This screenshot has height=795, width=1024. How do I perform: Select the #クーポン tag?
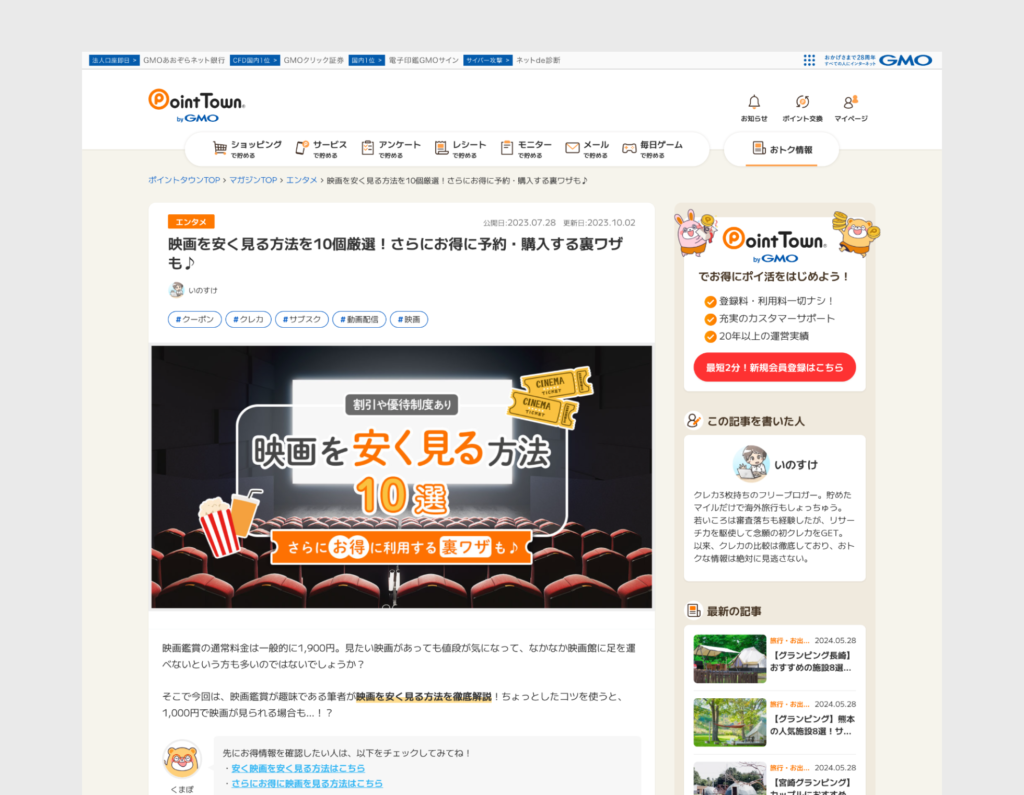point(195,319)
